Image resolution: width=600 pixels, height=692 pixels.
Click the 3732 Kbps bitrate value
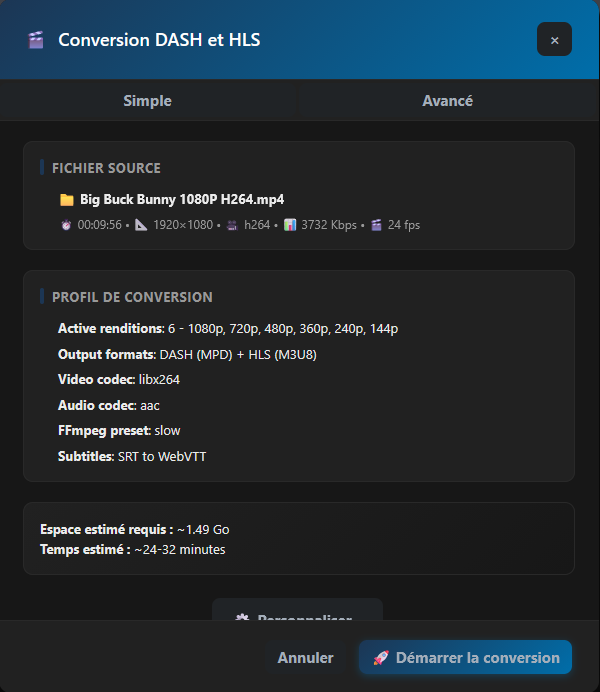click(x=329, y=225)
